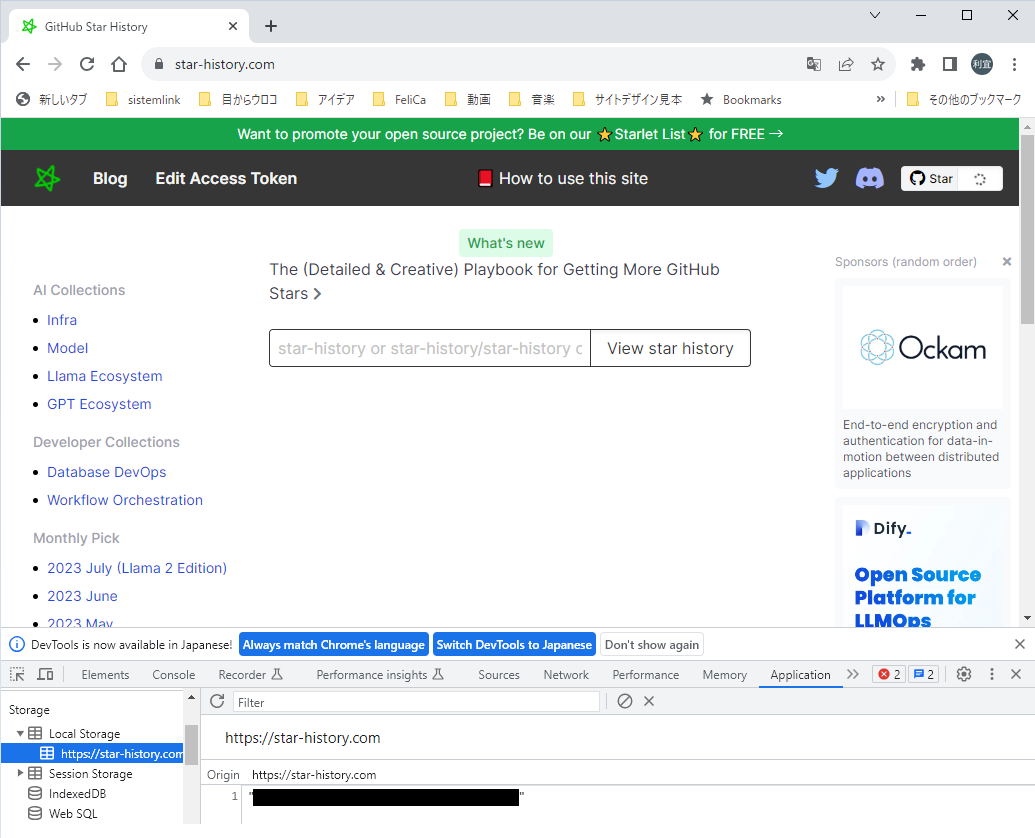Screen dimensions: 1035x838
Task: Toggle the device emulation toolbar
Action: 44,674
